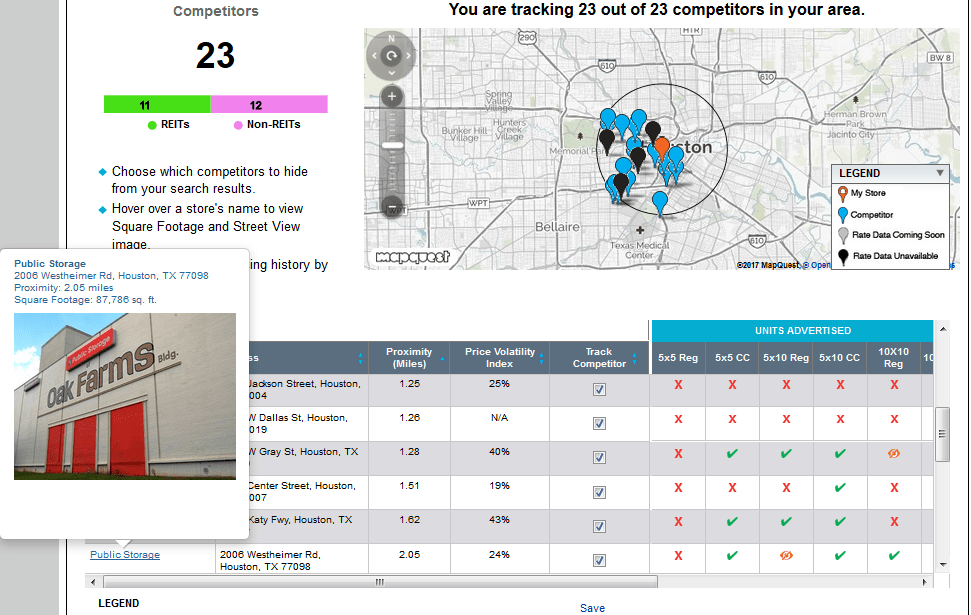Pan the map south with down arrow

(x=391, y=74)
